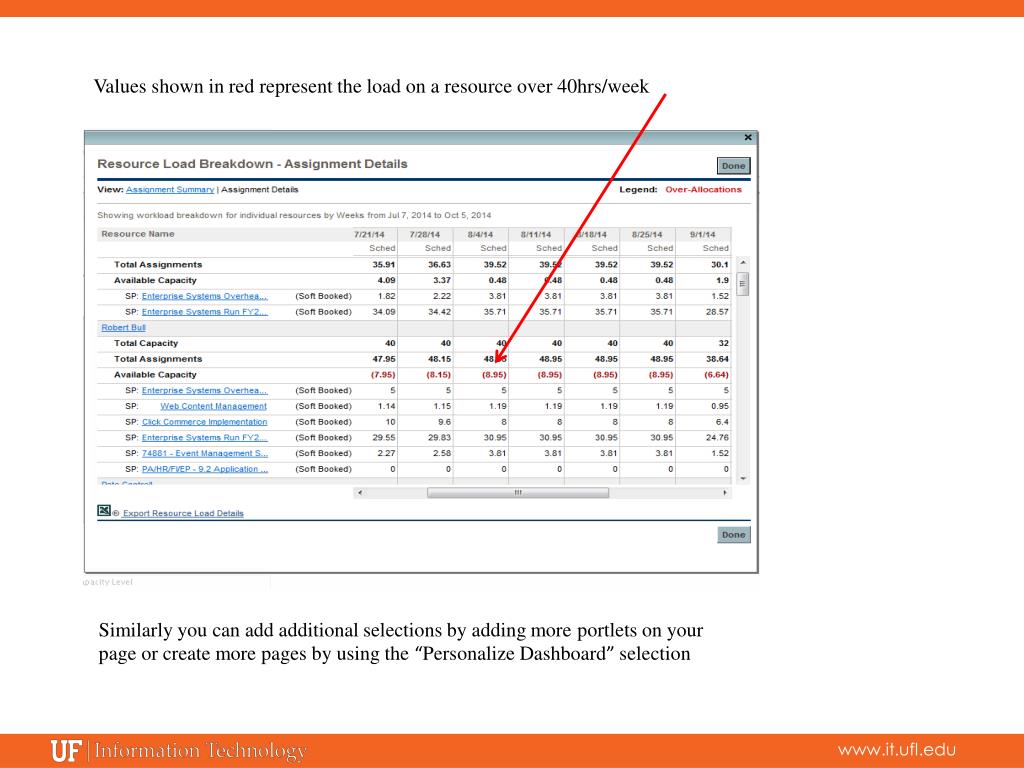Click the 2.58 Event Management value
1024x768 pixels.
(442, 453)
